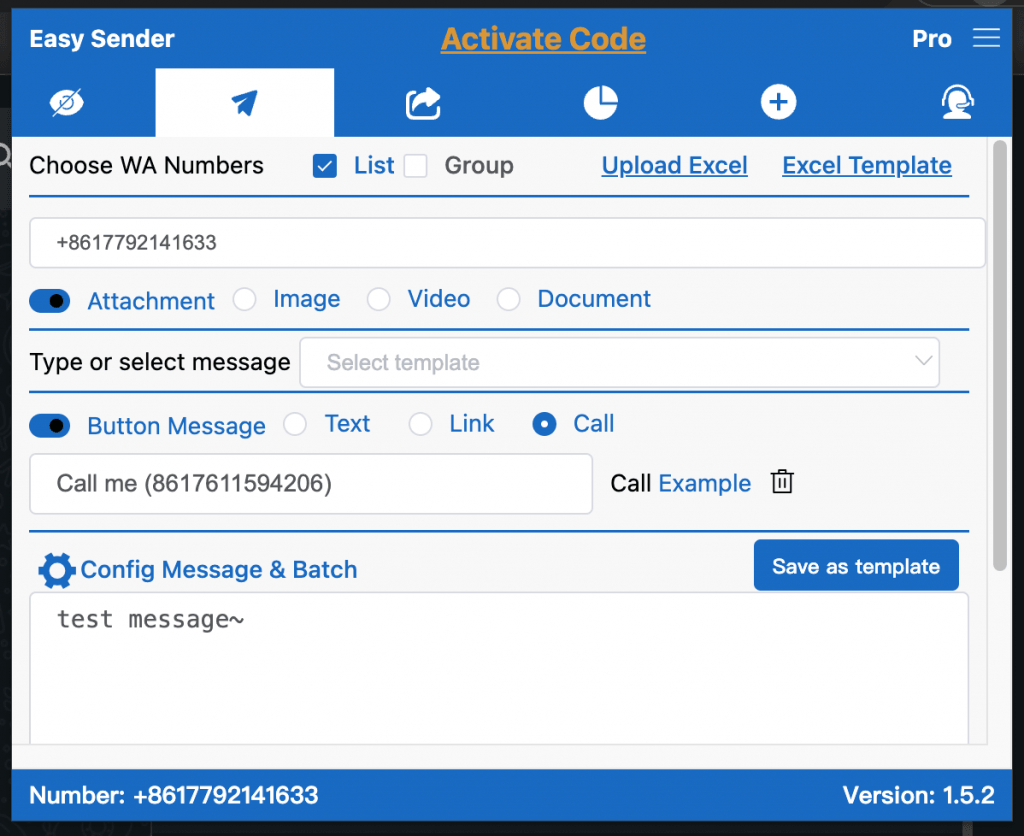Click the plus icon to add new item
The image size is (1024, 836).
[778, 101]
